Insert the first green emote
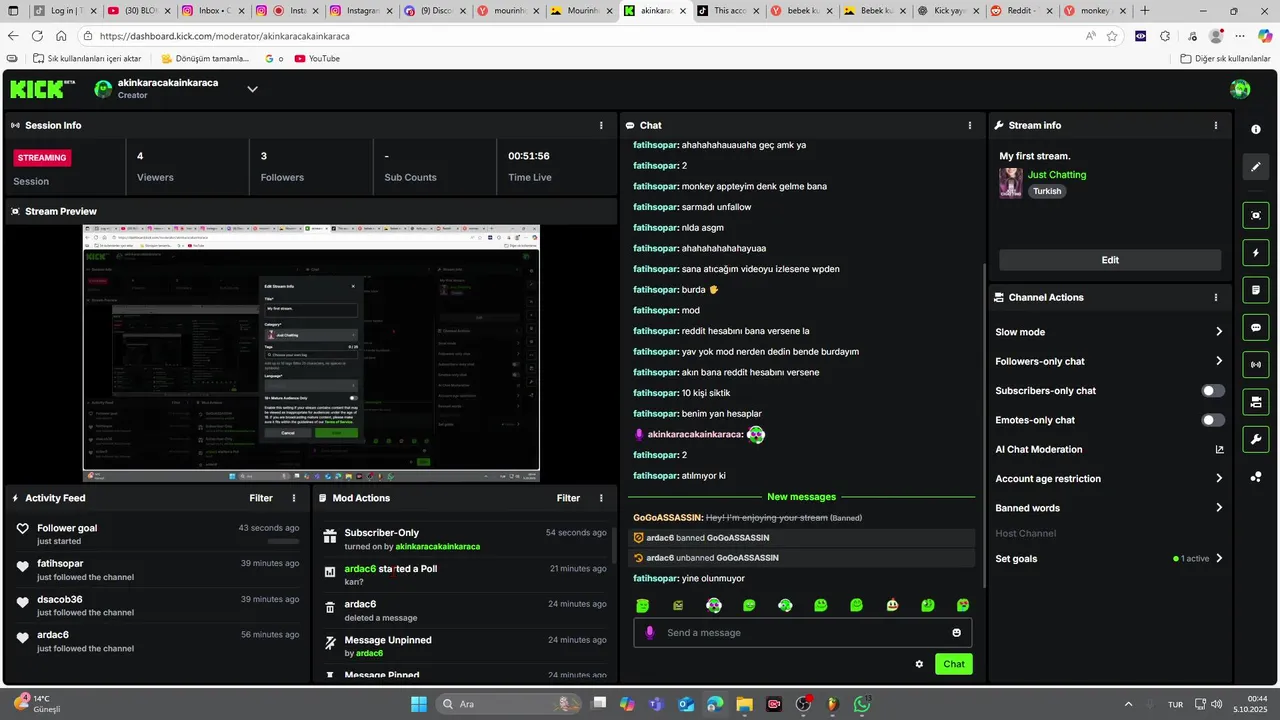The width and height of the screenshot is (1280, 720). 643,605
